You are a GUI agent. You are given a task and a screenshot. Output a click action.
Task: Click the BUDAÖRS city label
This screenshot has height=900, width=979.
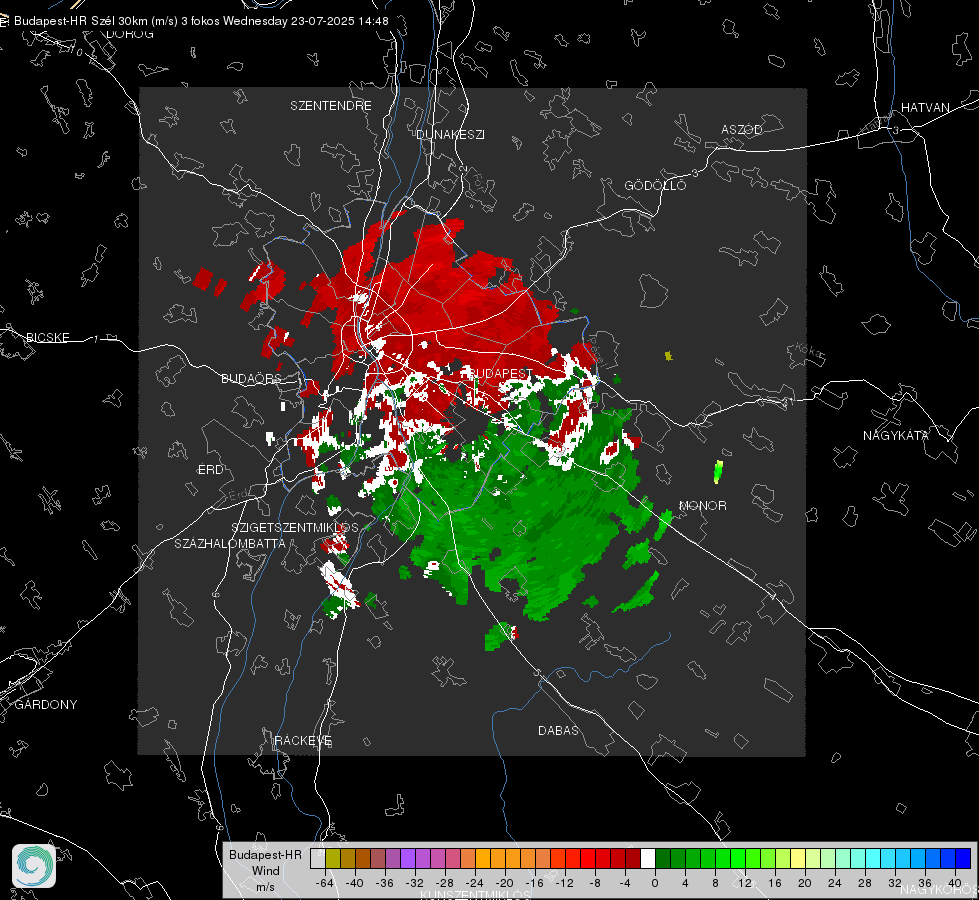252,379
